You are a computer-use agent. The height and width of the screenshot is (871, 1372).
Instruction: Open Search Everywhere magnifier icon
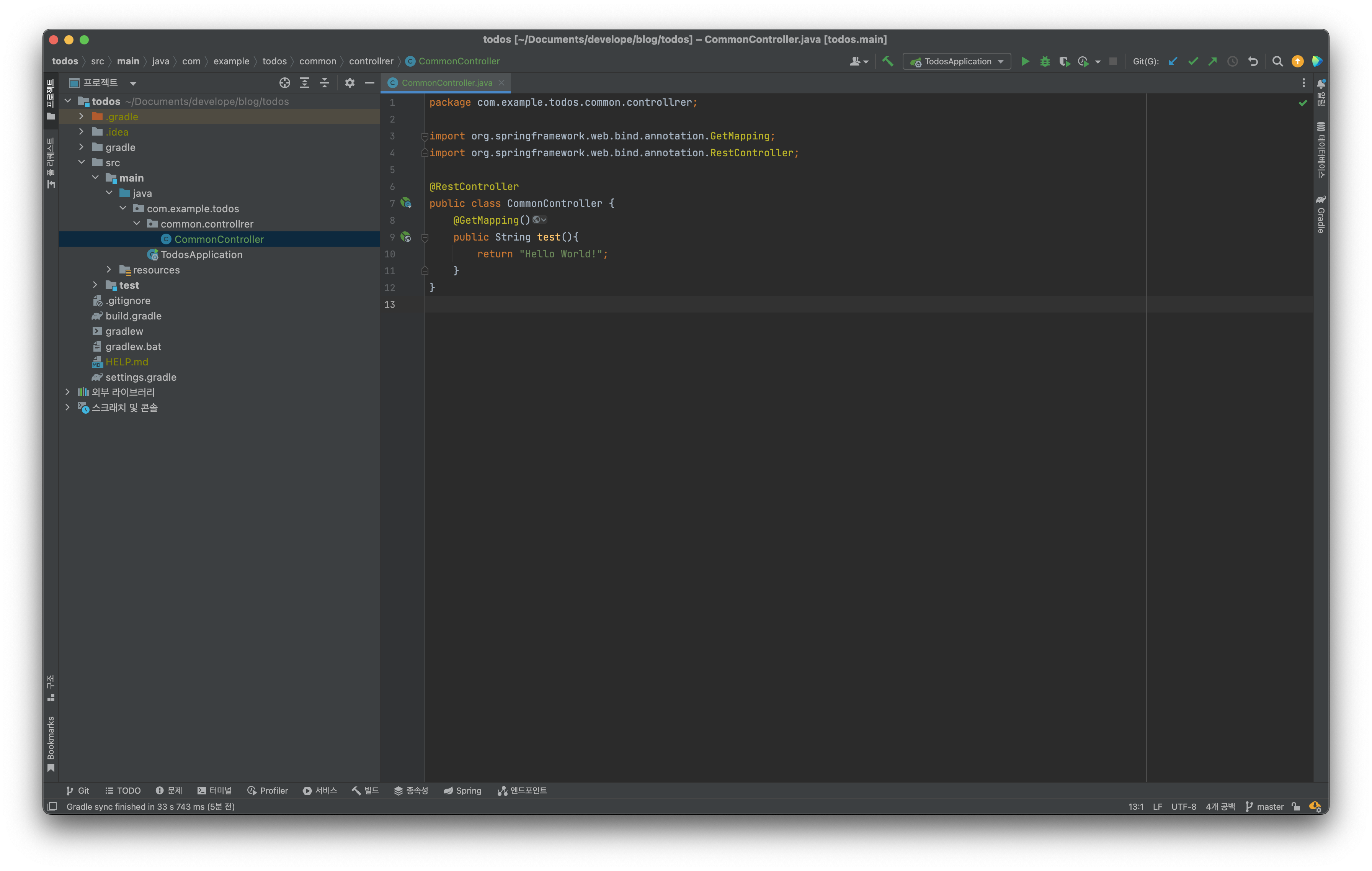tap(1277, 62)
